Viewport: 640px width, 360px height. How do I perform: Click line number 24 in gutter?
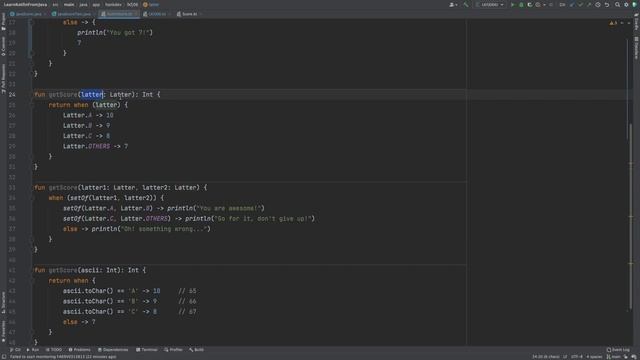[x=12, y=94]
